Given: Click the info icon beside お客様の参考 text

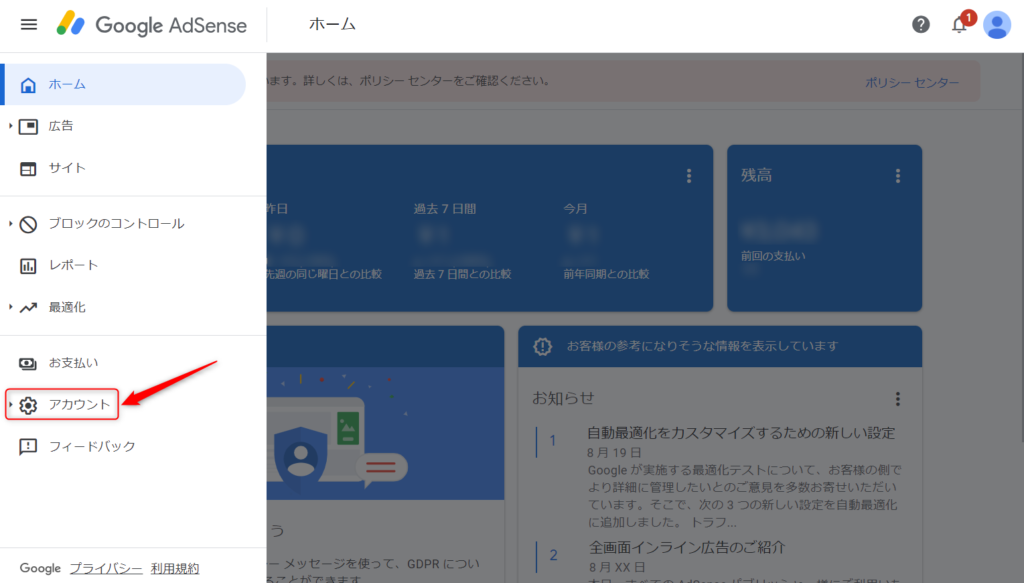Looking at the screenshot, I should [x=542, y=346].
